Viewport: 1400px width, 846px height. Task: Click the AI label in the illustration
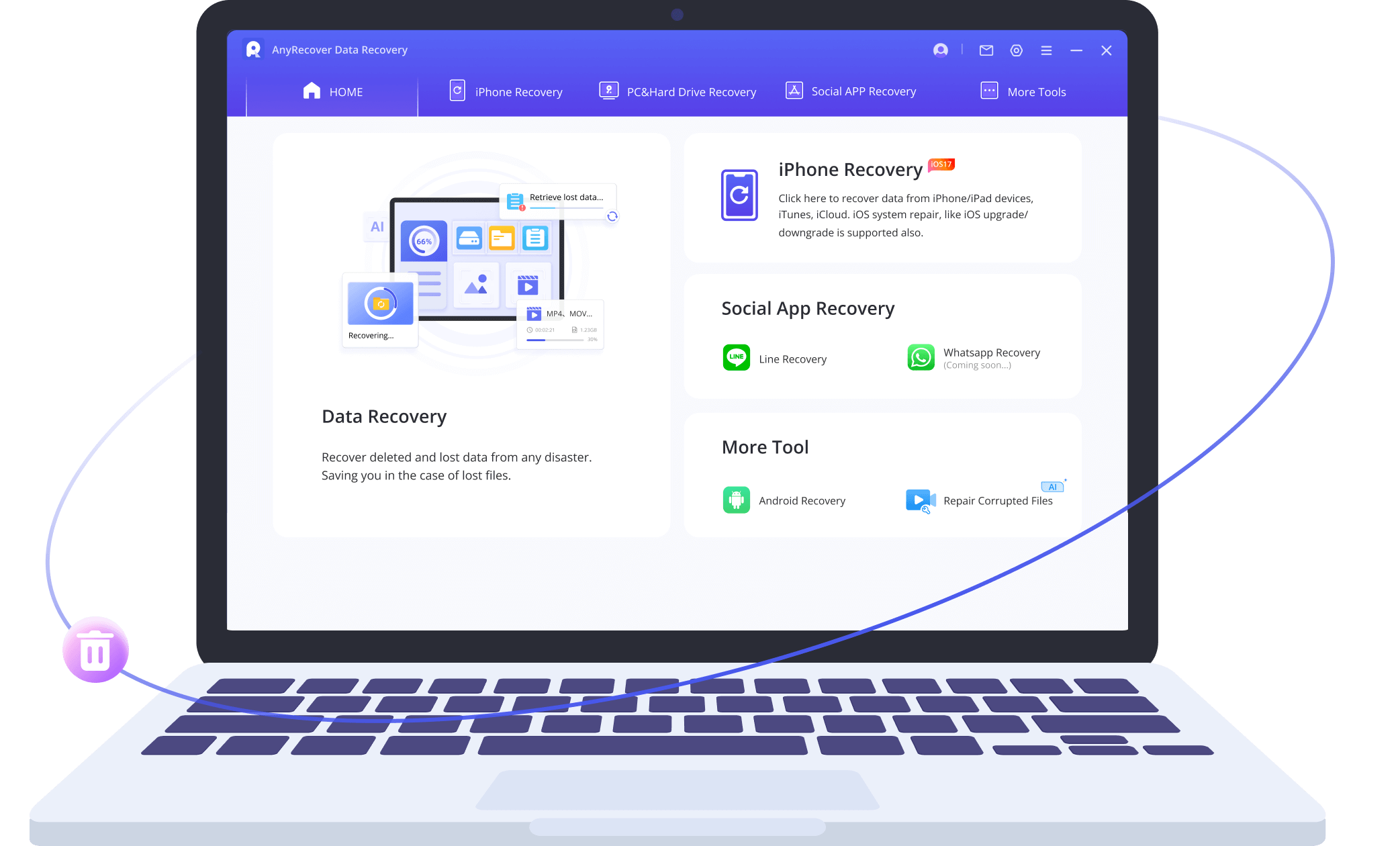point(377,227)
